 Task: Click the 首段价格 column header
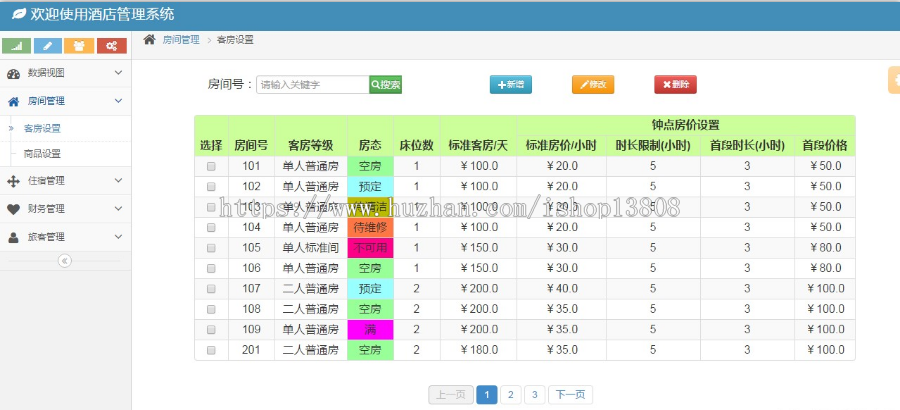pyautogui.click(x=825, y=145)
